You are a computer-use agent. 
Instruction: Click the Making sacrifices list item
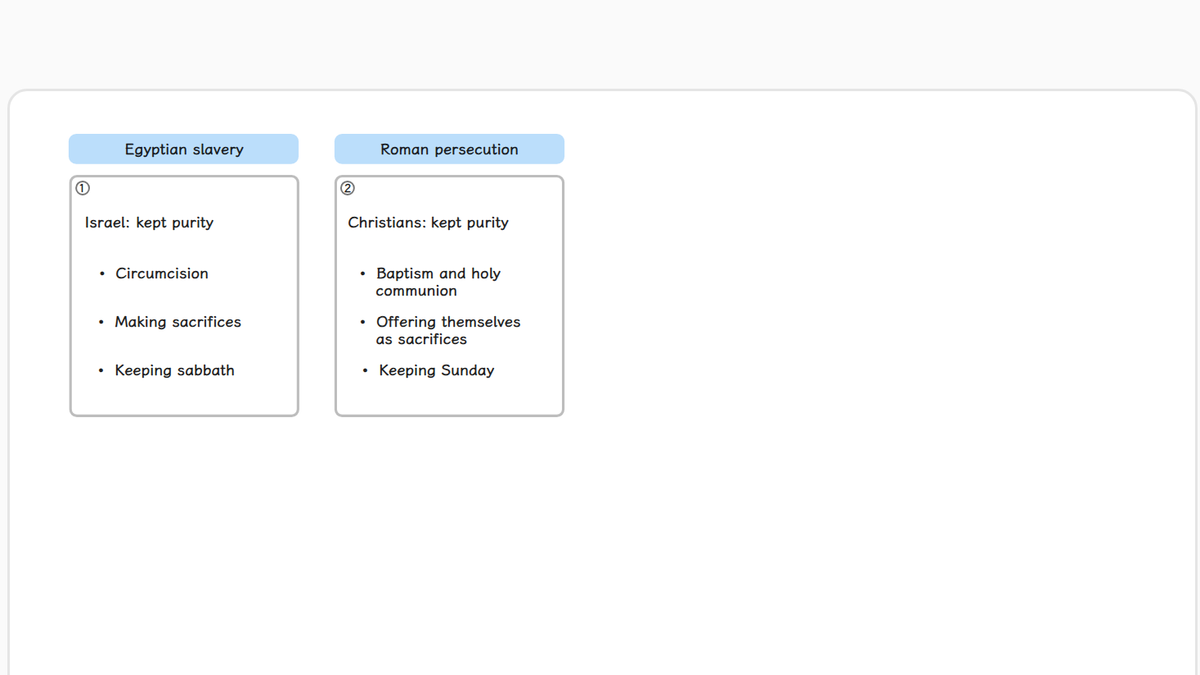(x=178, y=322)
